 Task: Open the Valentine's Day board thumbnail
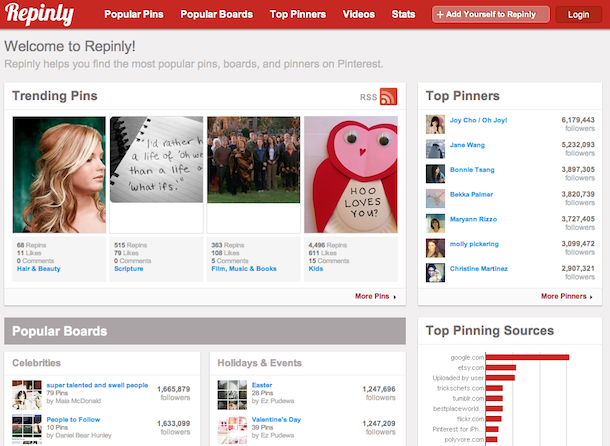(232, 430)
